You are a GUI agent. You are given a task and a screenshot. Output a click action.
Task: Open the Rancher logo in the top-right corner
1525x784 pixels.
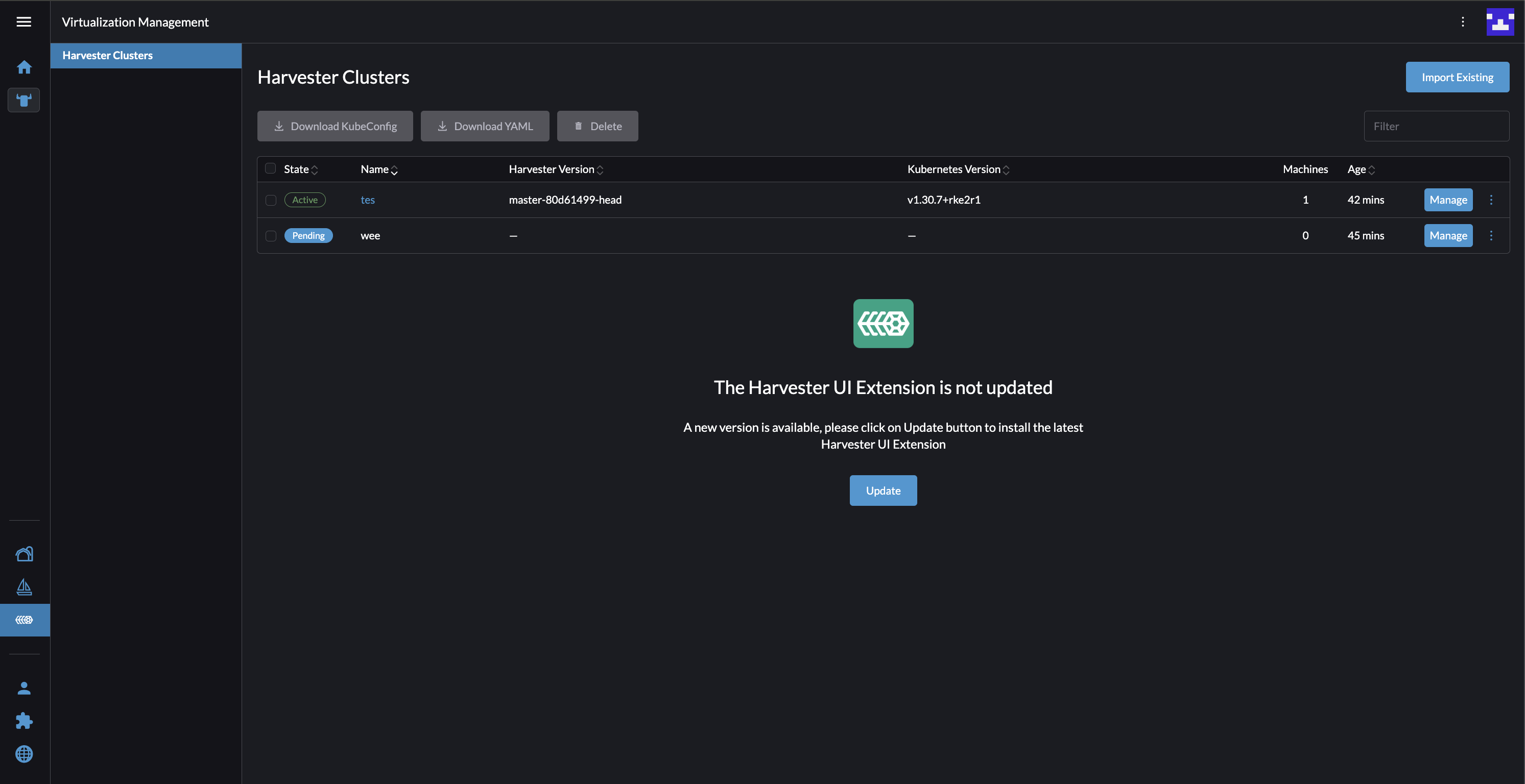[1500, 22]
